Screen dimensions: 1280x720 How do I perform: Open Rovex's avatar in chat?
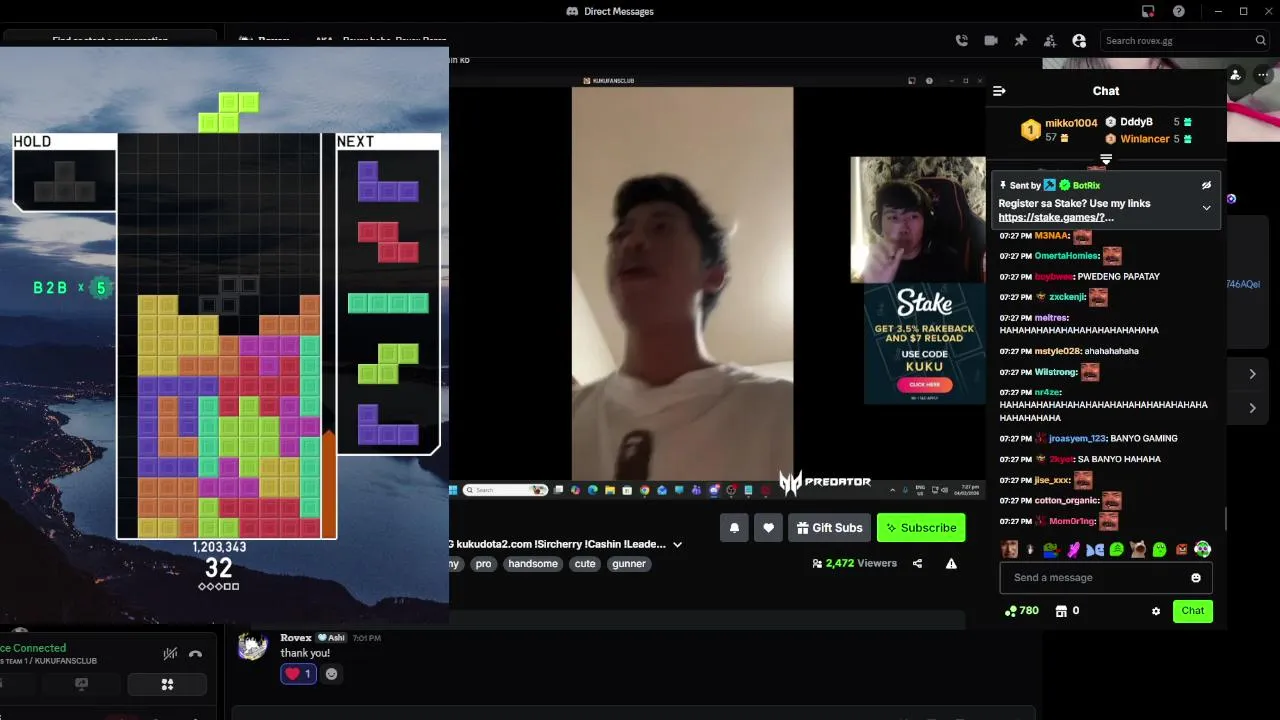(252, 646)
